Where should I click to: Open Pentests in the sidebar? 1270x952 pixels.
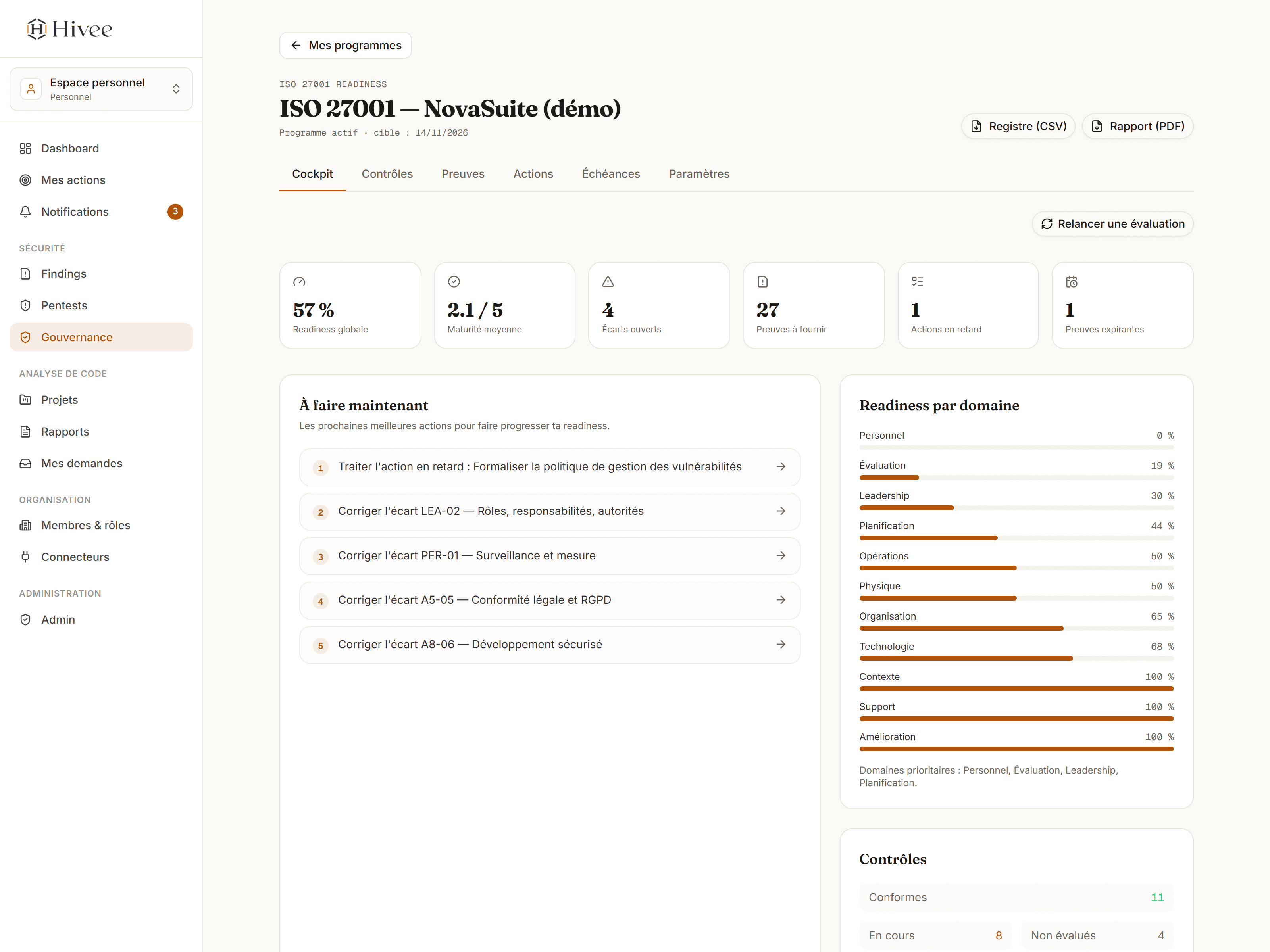[x=101, y=305]
